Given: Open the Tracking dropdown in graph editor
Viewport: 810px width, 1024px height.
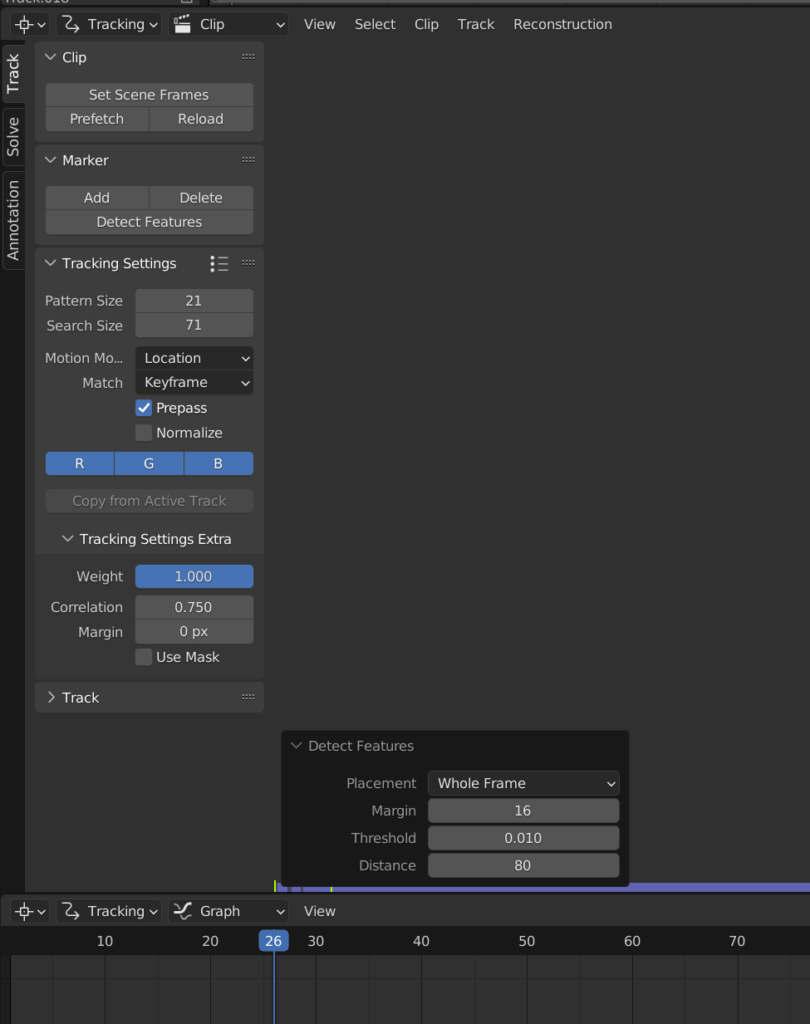Looking at the screenshot, I should 109,911.
